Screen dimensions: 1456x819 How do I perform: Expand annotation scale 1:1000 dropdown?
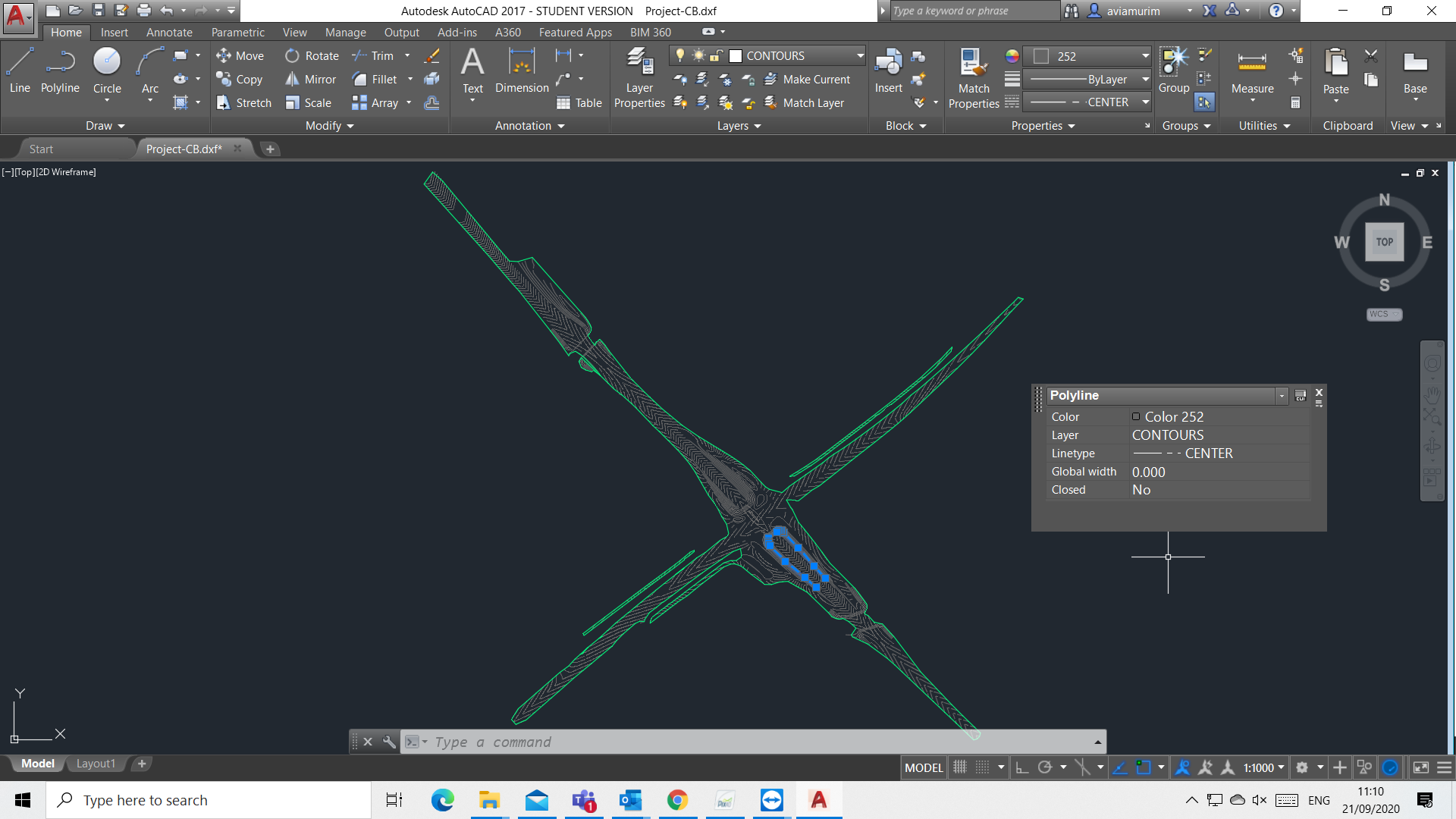(x=1281, y=767)
